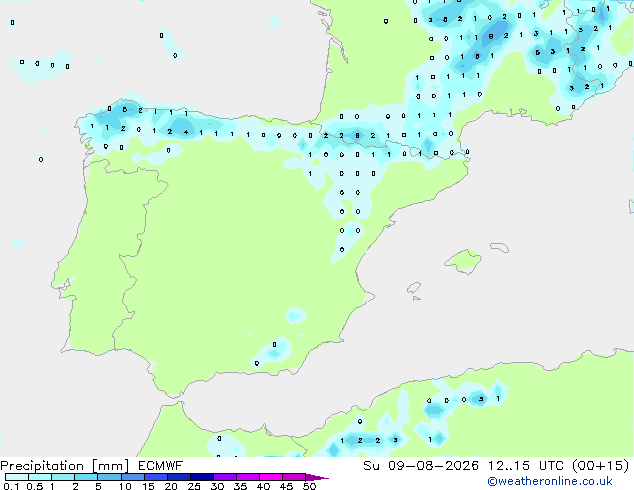
Task: Pick the 1–2 mm legend color swatch
Action: (x=63, y=477)
